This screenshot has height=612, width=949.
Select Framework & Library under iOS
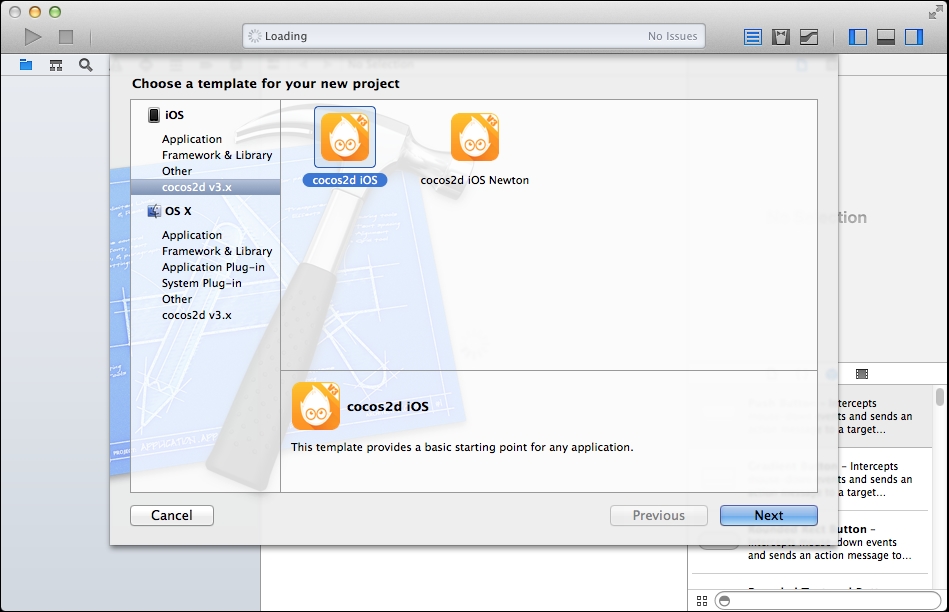pos(217,155)
